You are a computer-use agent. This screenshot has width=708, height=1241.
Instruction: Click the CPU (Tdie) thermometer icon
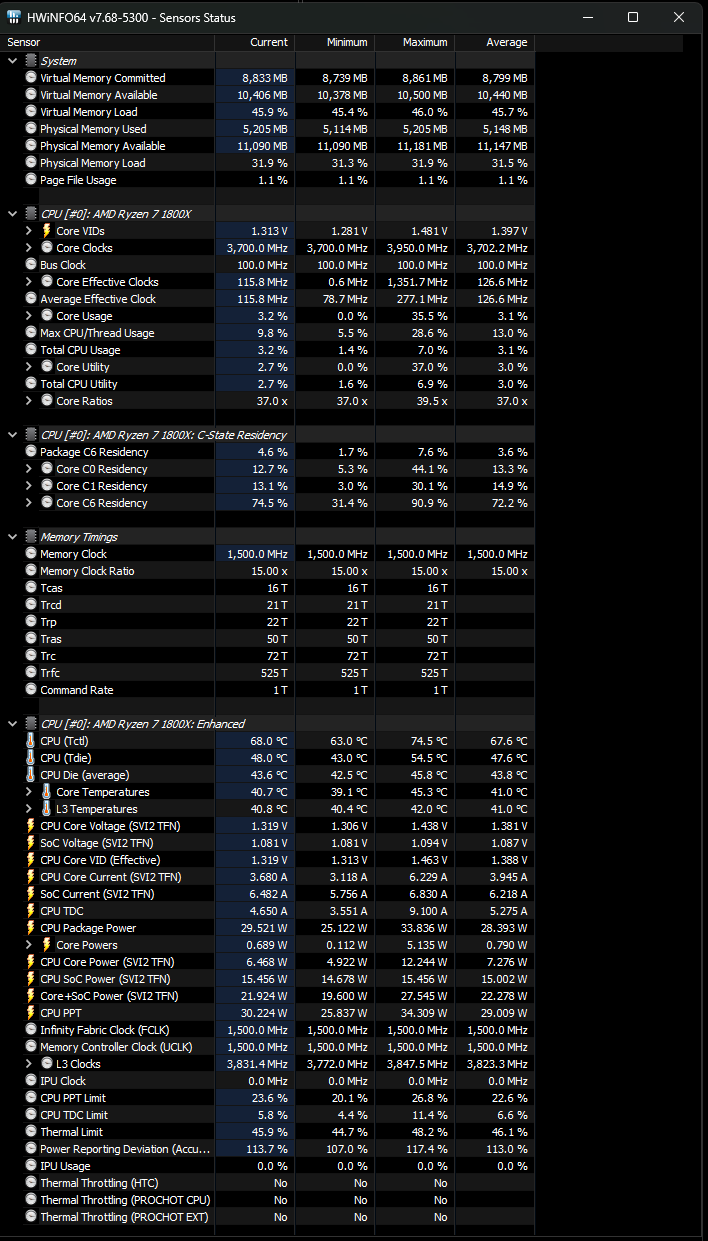31,758
